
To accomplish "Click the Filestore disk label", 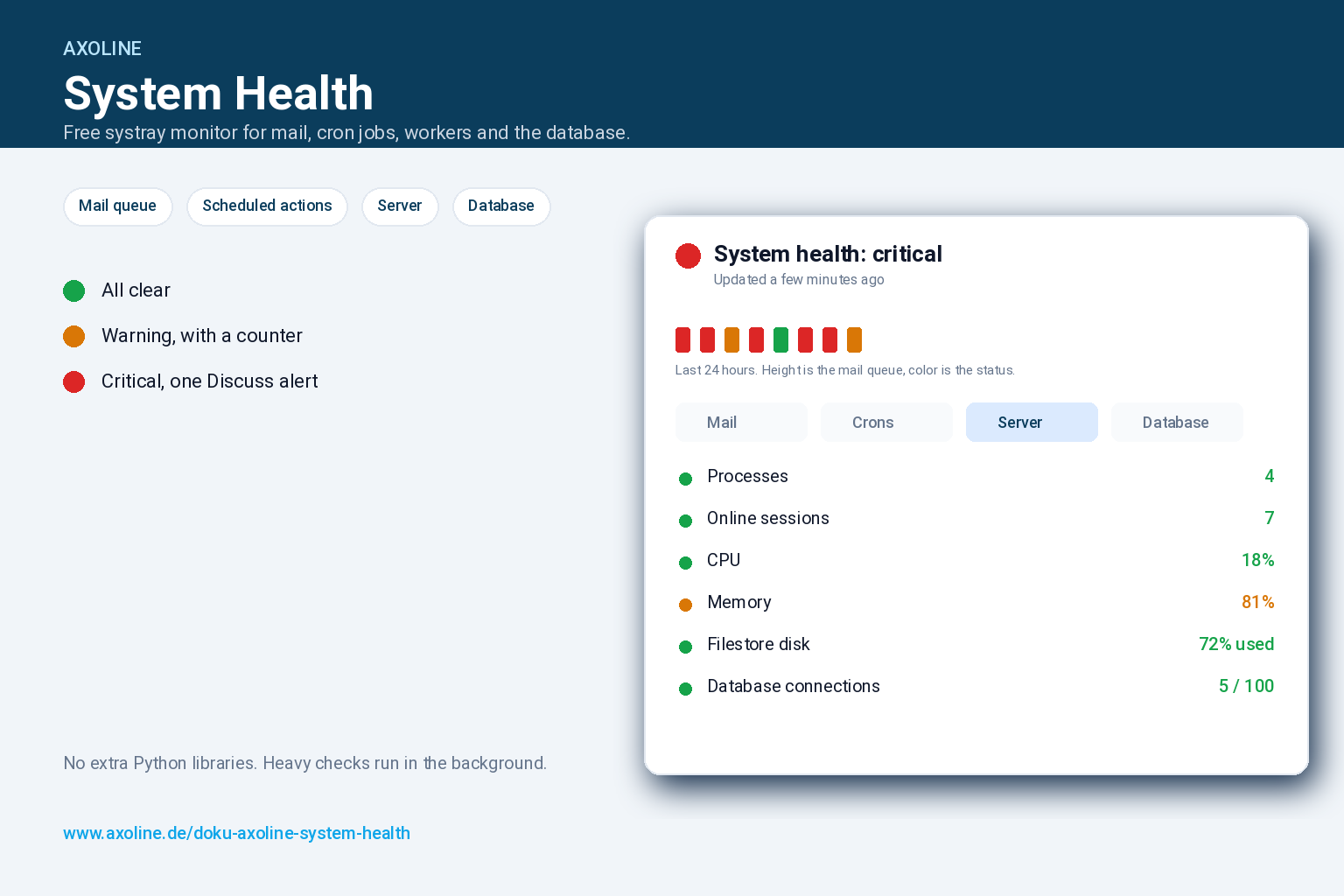I will pyautogui.click(x=758, y=644).
